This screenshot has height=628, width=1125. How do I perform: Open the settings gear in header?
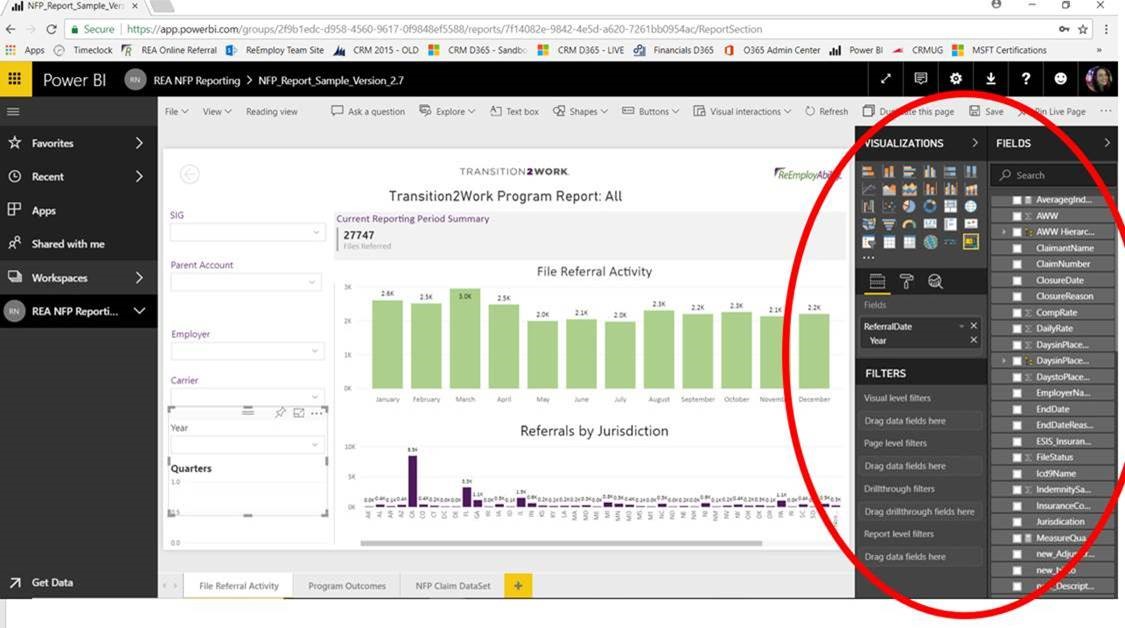956,79
